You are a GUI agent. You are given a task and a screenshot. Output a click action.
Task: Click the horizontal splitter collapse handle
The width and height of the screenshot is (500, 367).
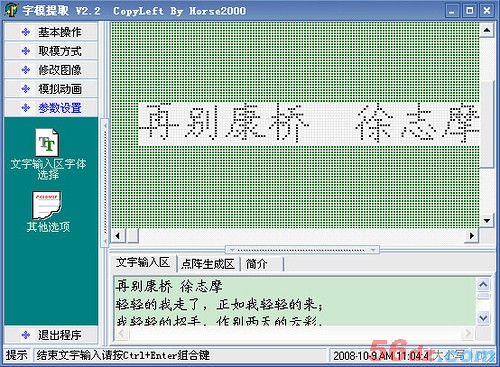(x=302, y=250)
